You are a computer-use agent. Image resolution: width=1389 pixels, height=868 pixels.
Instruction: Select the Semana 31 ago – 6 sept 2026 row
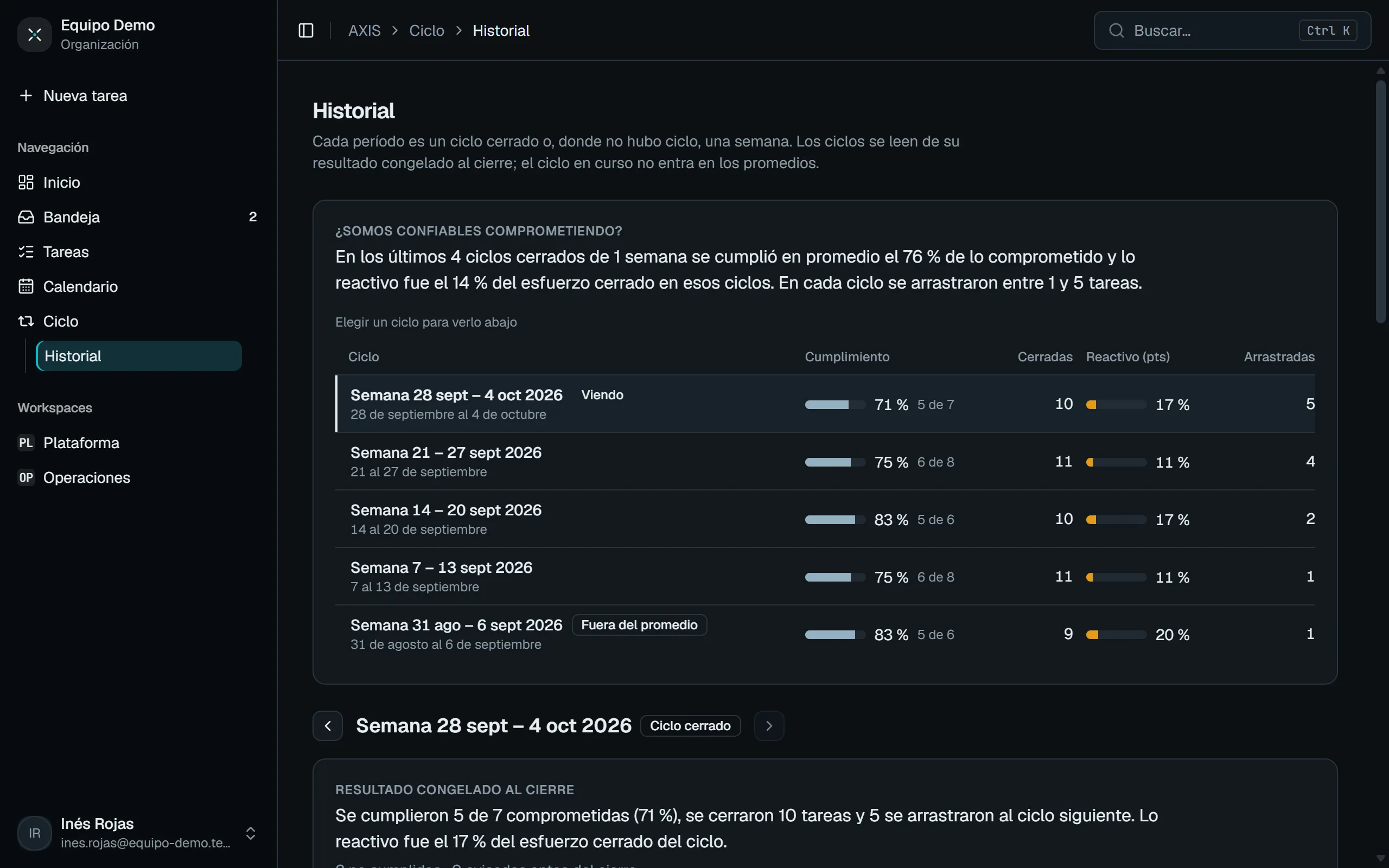[x=825, y=633]
